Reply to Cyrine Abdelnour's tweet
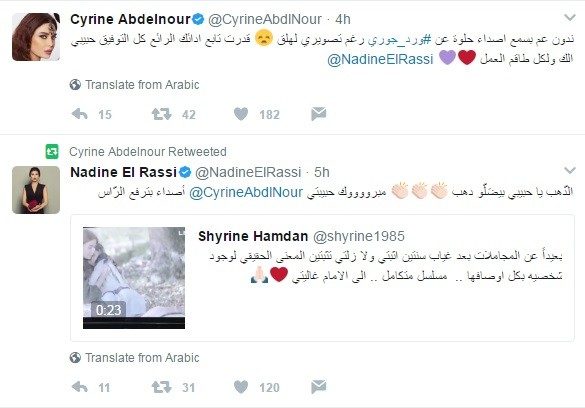The height and width of the screenshot is (408, 585). point(79,114)
